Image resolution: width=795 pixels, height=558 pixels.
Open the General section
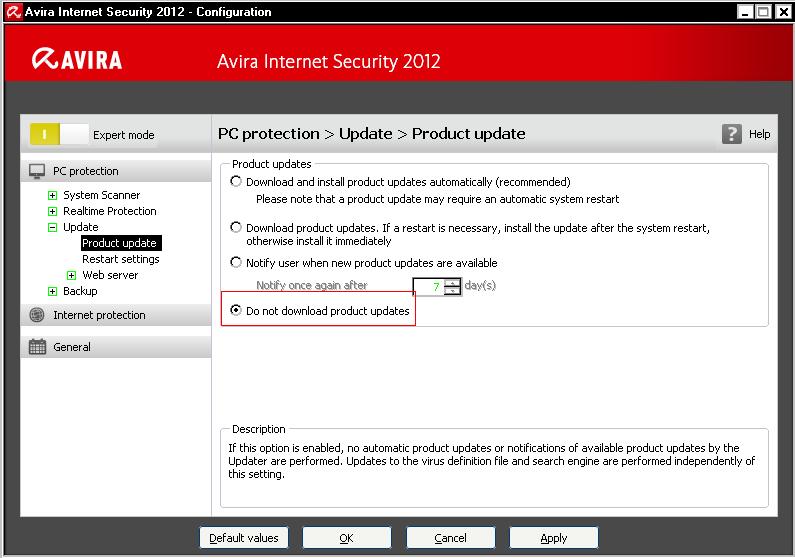point(116,347)
